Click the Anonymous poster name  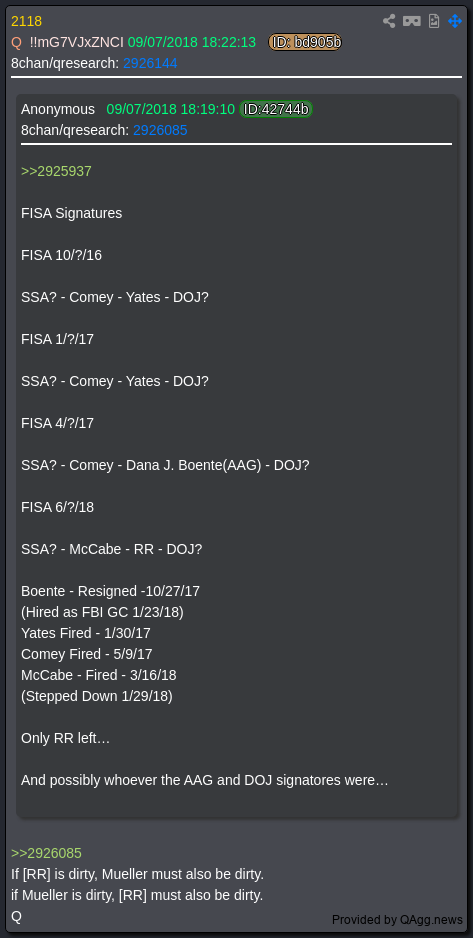pyautogui.click(x=58, y=109)
